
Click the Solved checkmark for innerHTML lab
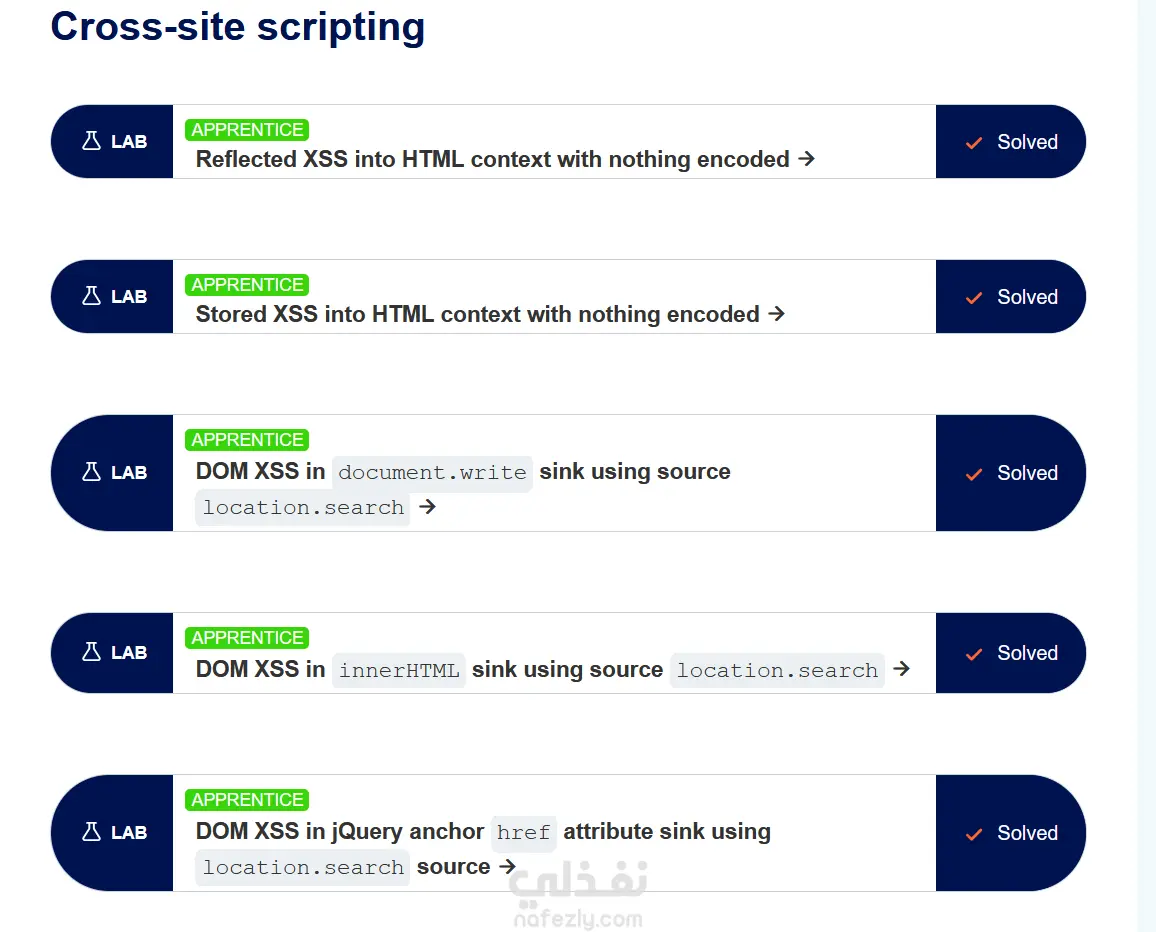[974, 654]
